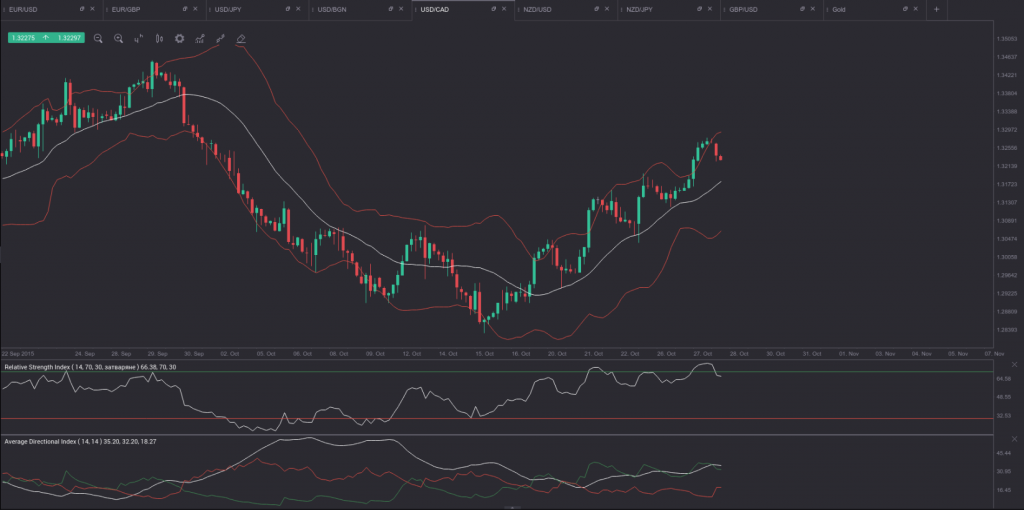The width and height of the screenshot is (1024, 510).
Task: Select the eraser tool in toolbar
Action: click(241, 38)
